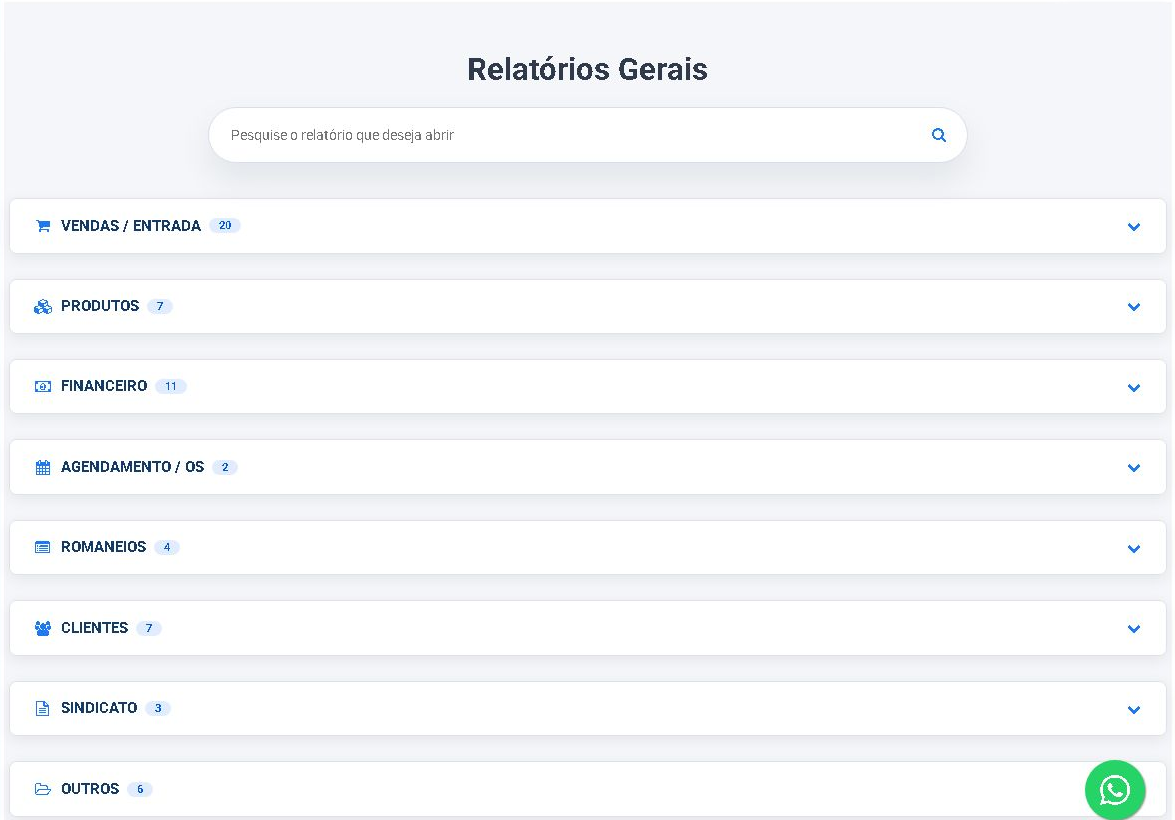The height and width of the screenshot is (820, 1175).
Task: Click the magnifying glass search icon
Action: (x=938, y=135)
